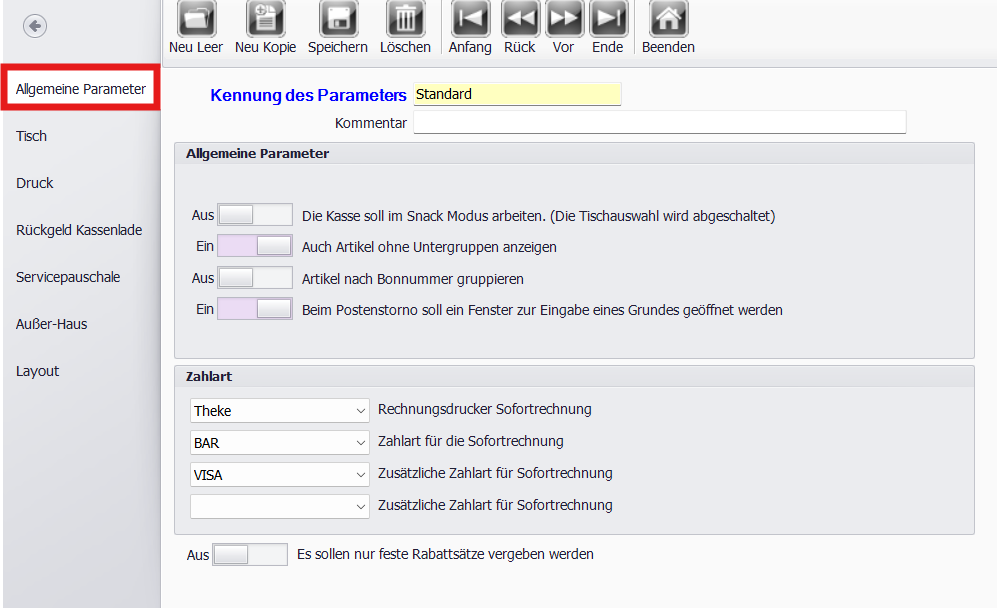This screenshot has width=997, height=608.
Task: Open the empty Zusätzliche Zahlart dropdown
Action: [x=280, y=507]
